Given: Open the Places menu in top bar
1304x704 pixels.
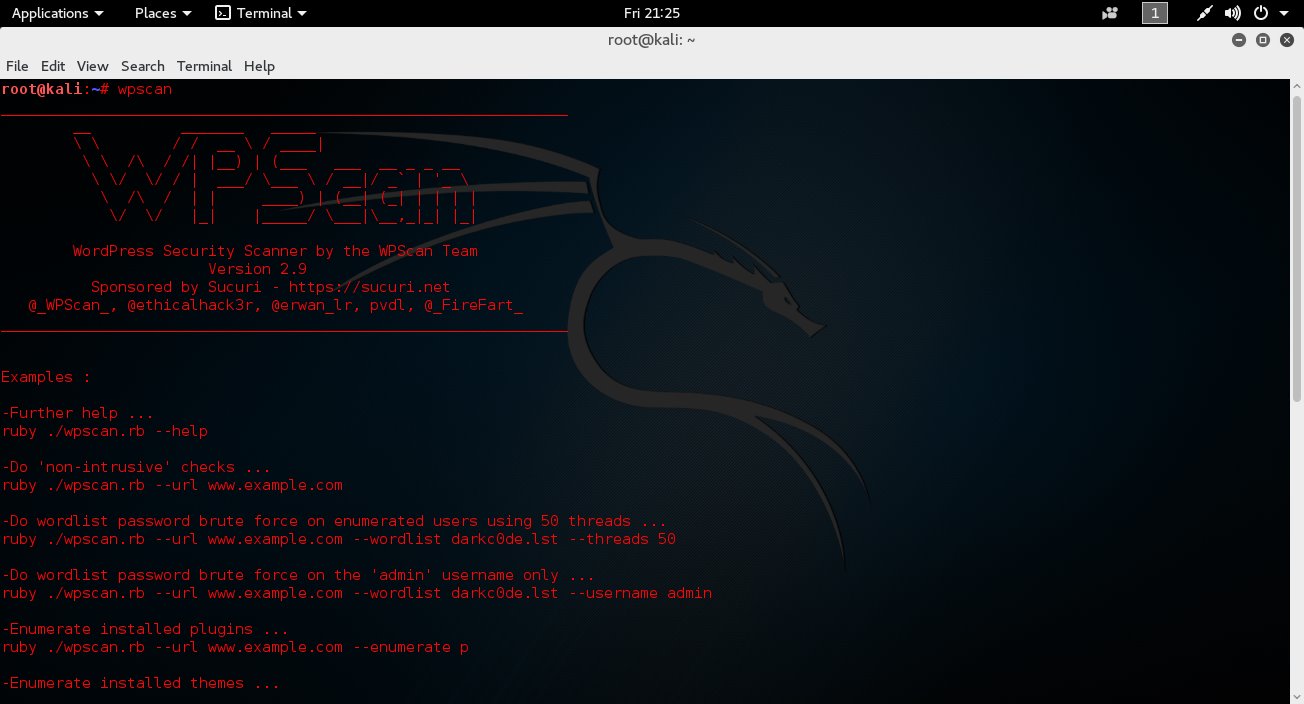Looking at the screenshot, I should [x=163, y=13].
